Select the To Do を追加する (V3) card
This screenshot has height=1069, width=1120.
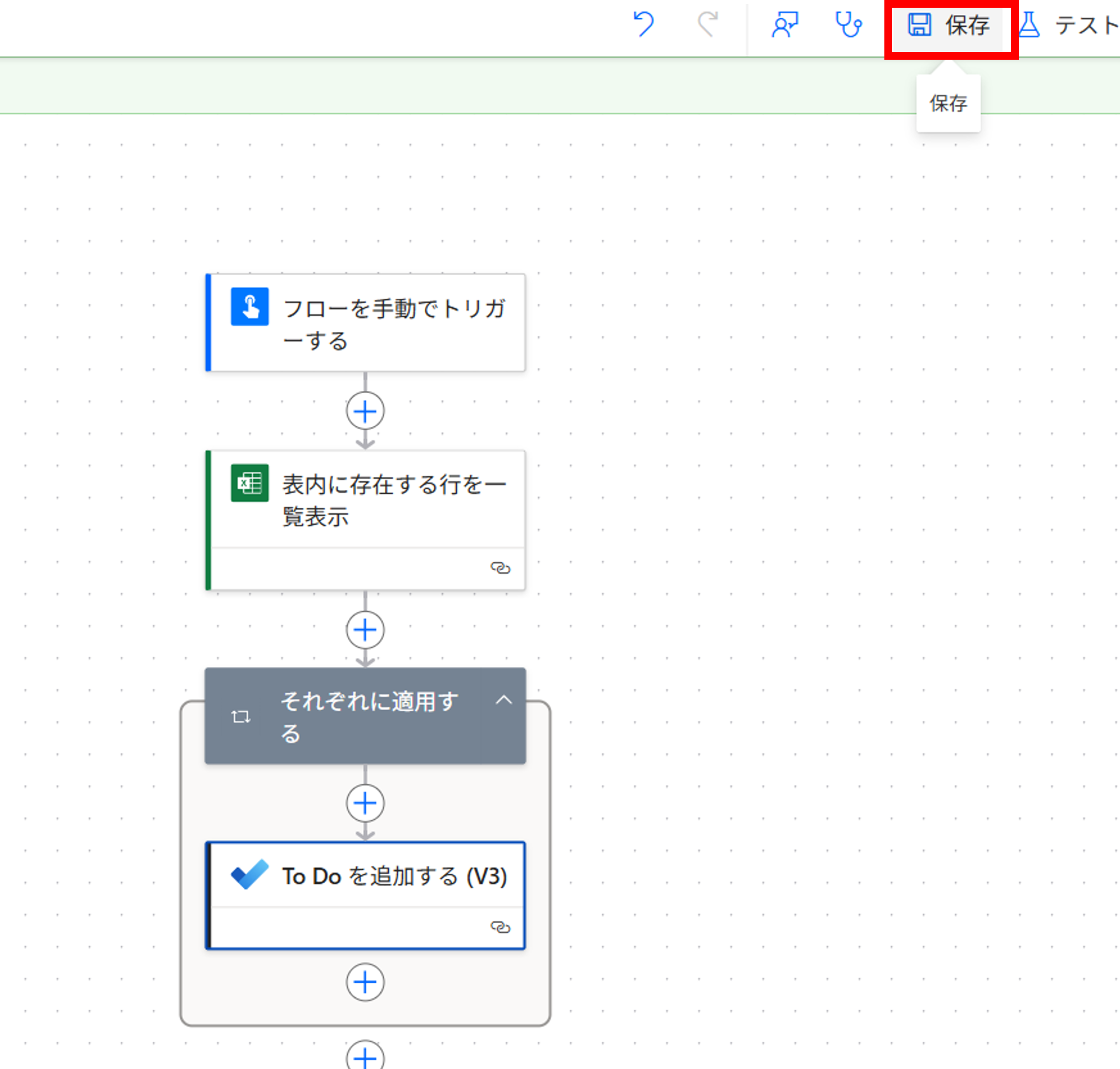click(x=366, y=895)
